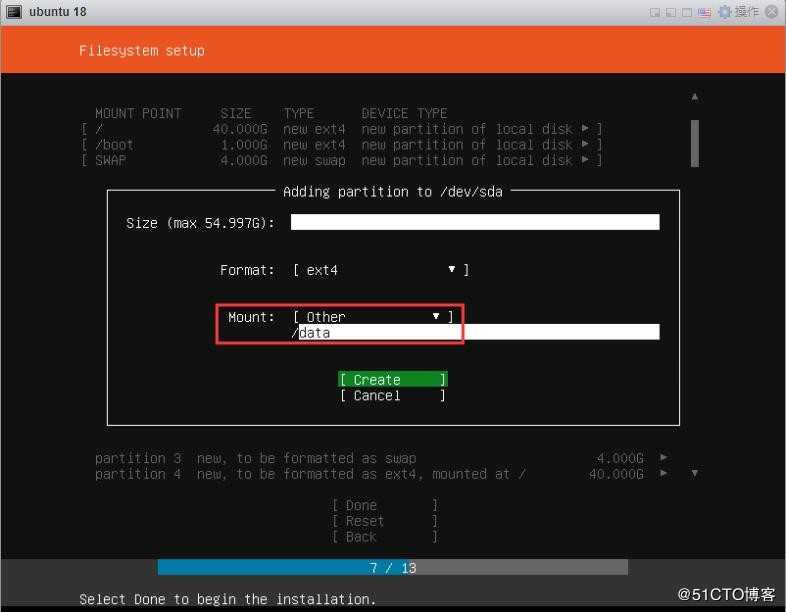Viewport: 786px width, 612px height.
Task: Expand the partition 4 ext4 row arrow
Action: [x=663, y=473]
